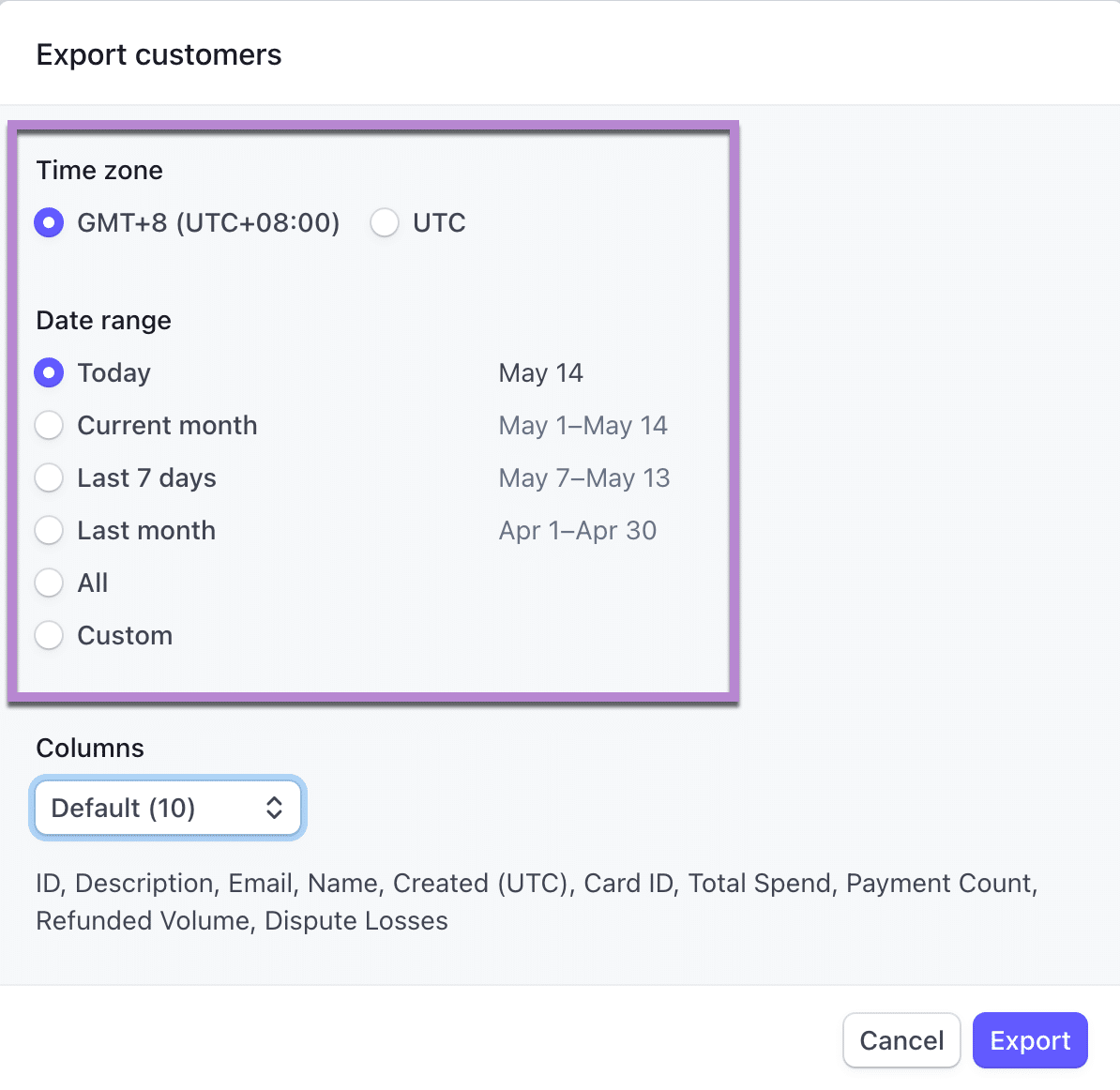Click the May 1–May 14 range text

click(x=583, y=425)
